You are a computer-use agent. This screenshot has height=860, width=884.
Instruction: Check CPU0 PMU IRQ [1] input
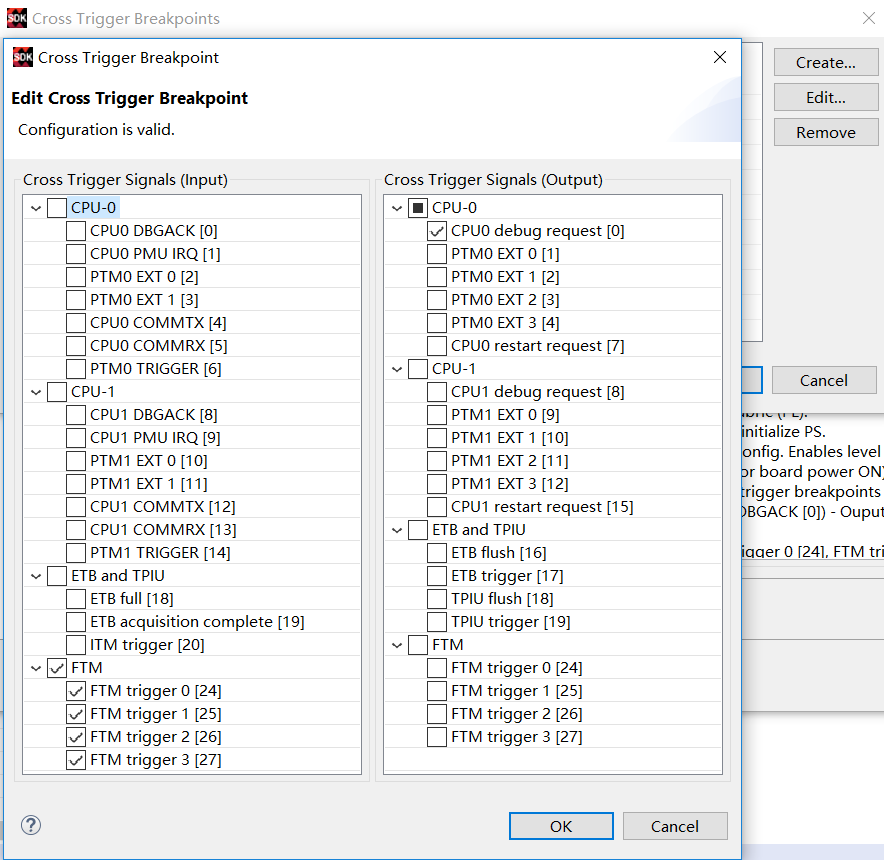76,254
